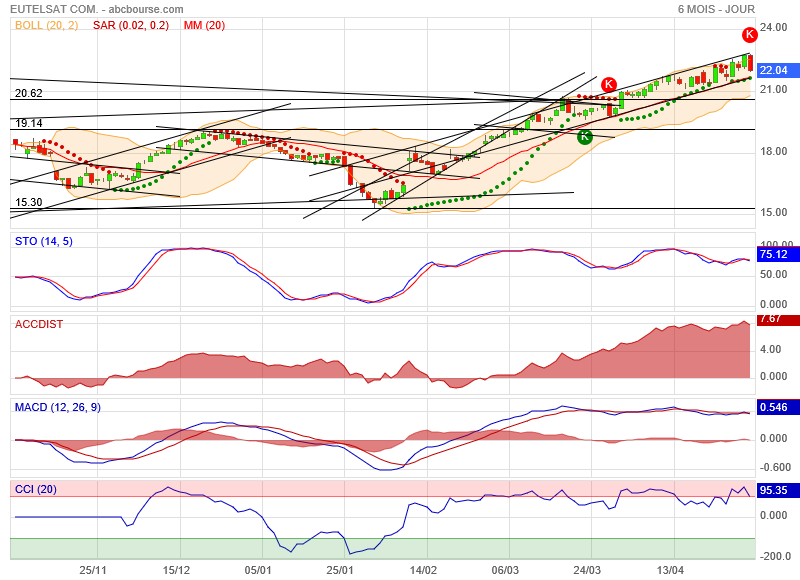Click the red K marker above the 20.62 line

609,84
